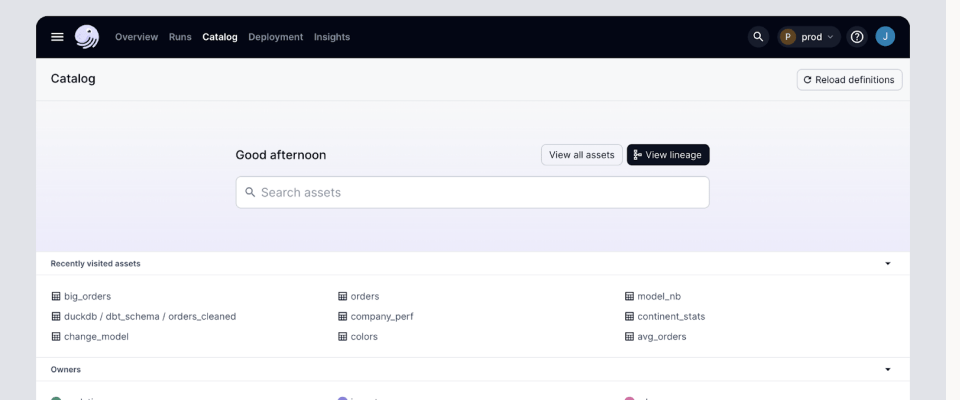The height and width of the screenshot is (400, 960).
Task: Open the help question mark icon
Action: point(857,37)
